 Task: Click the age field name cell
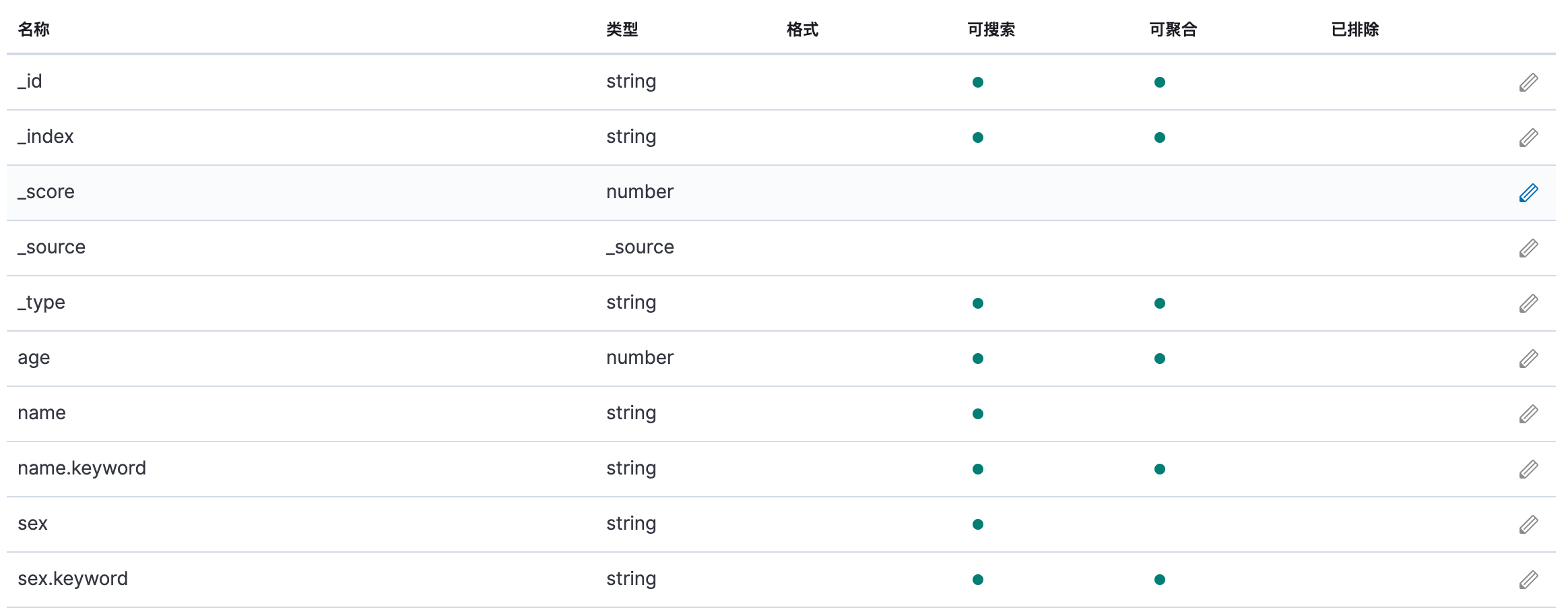(34, 358)
